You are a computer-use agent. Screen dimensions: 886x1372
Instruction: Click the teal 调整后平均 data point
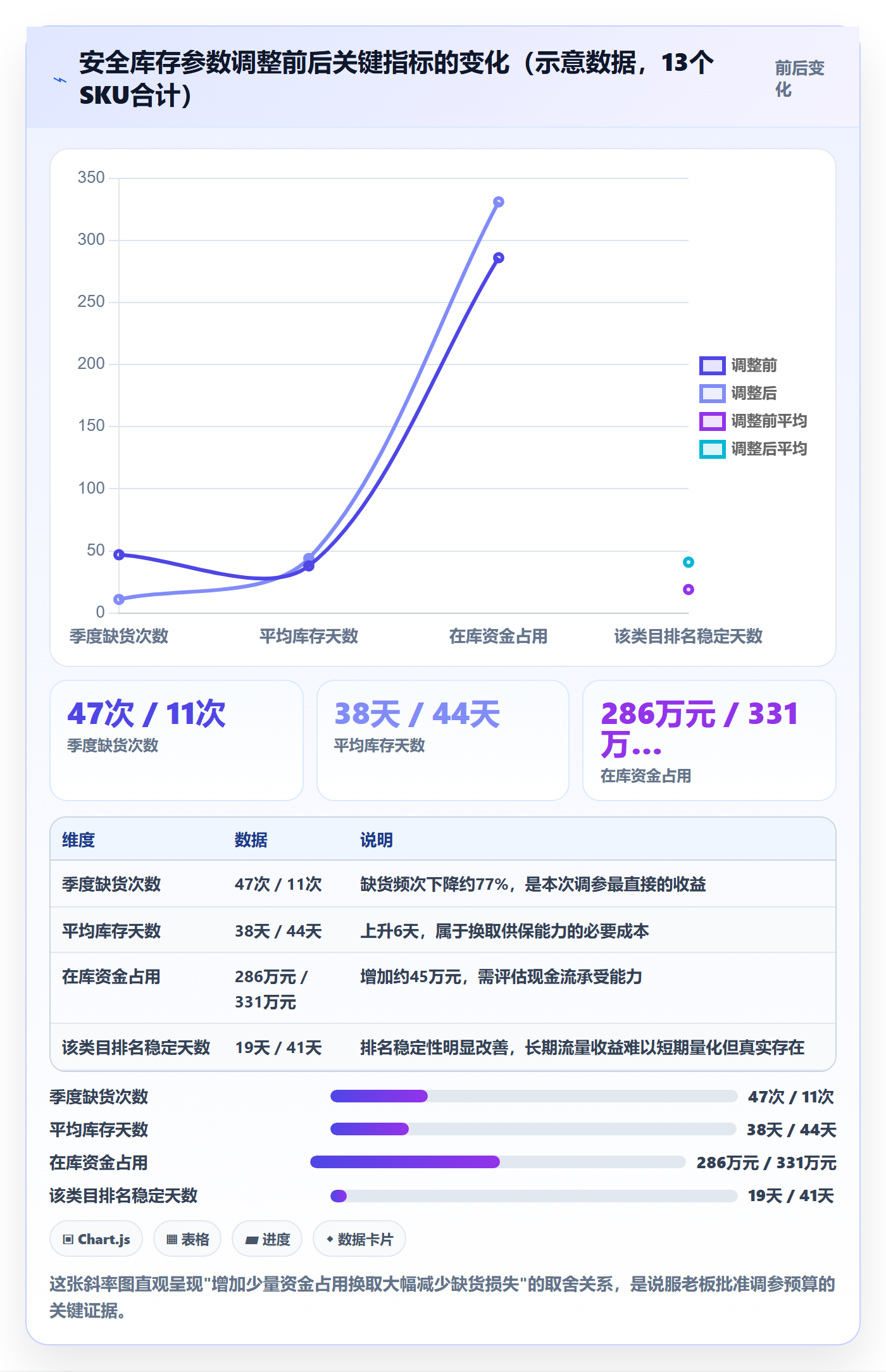click(x=689, y=562)
